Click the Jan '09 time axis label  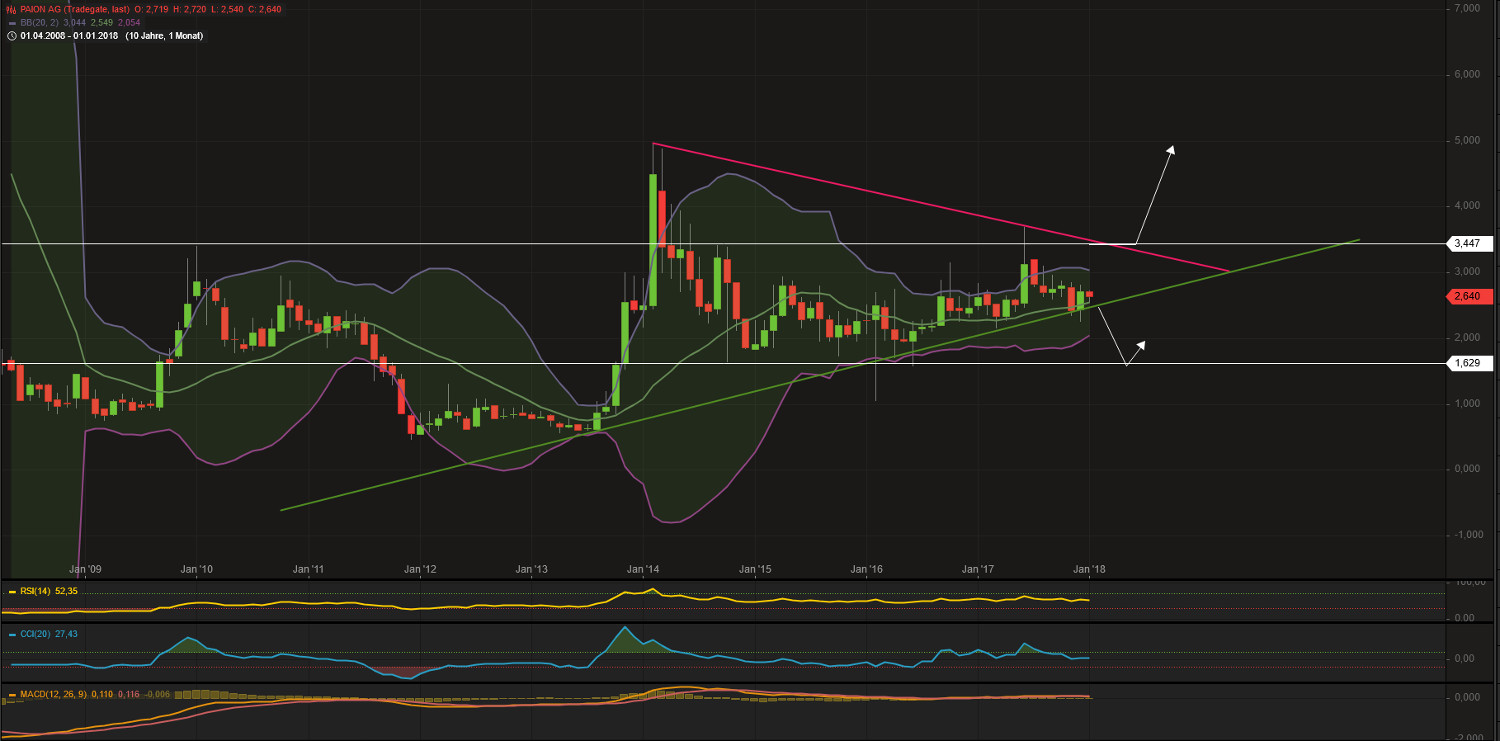point(86,569)
